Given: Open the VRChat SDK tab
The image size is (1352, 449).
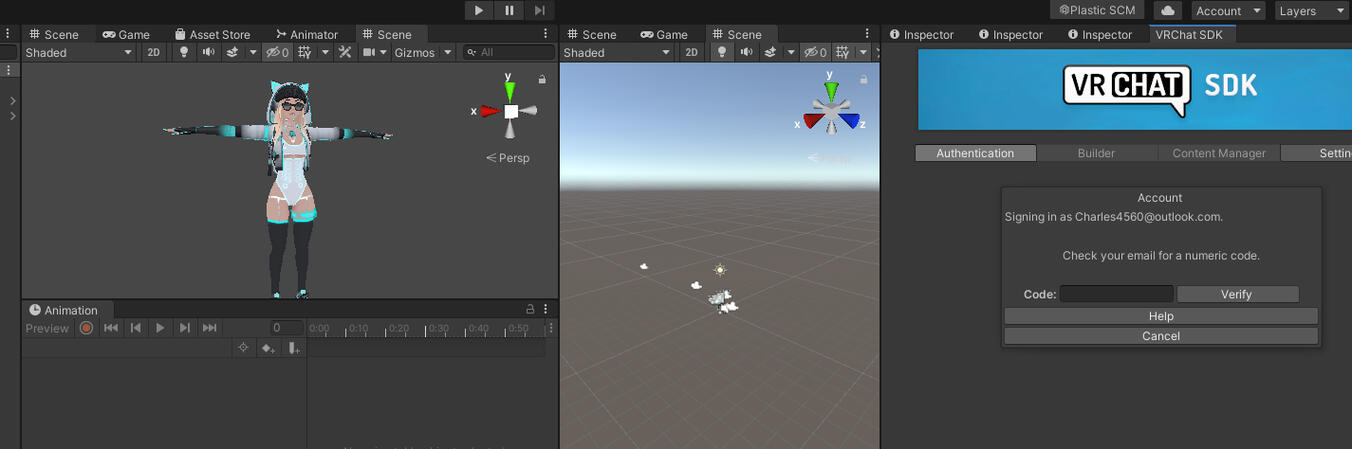Looking at the screenshot, I should click(x=1192, y=34).
